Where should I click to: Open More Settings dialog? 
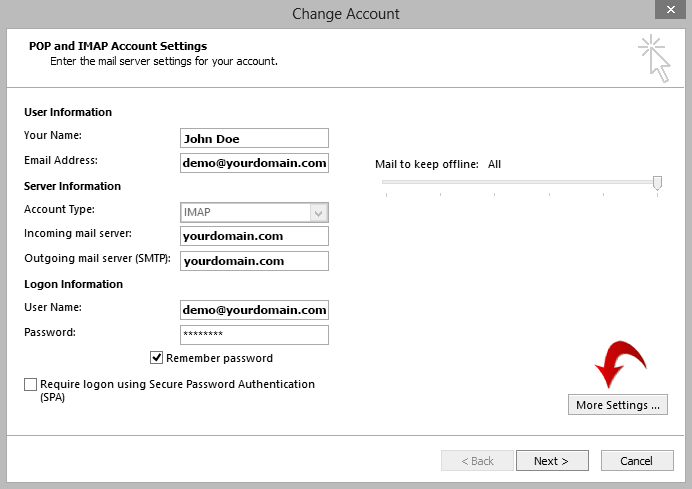tap(618, 405)
